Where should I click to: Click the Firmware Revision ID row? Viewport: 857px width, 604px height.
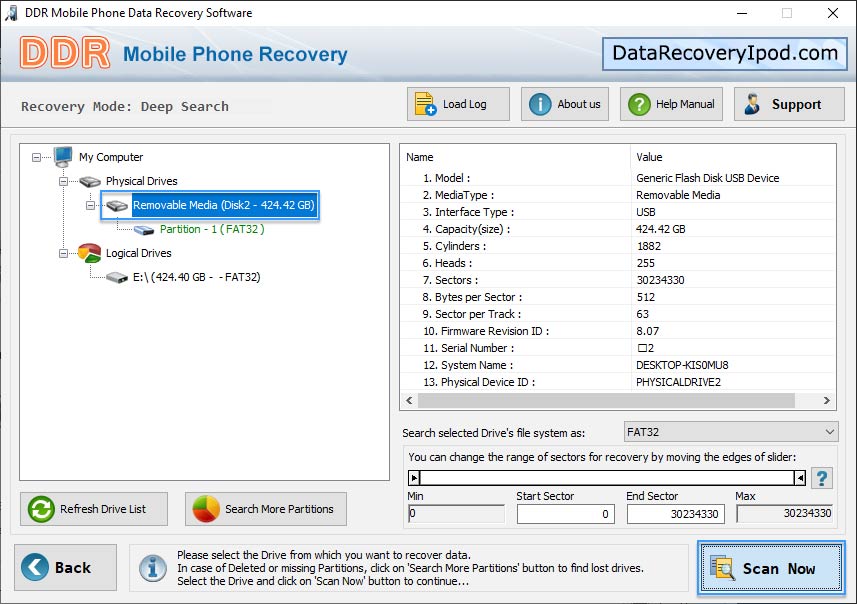(x=618, y=331)
